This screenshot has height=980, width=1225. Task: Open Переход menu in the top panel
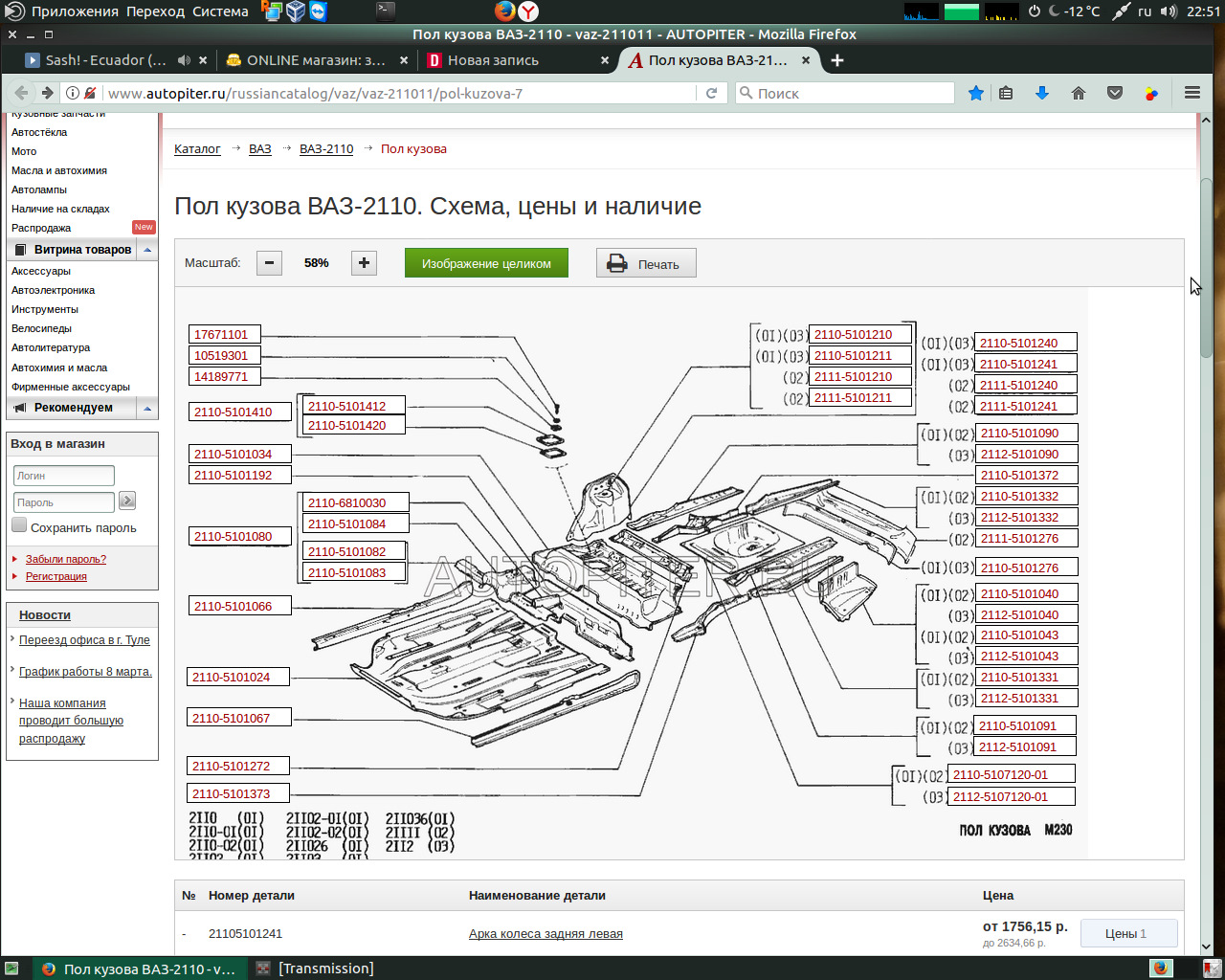click(x=156, y=11)
